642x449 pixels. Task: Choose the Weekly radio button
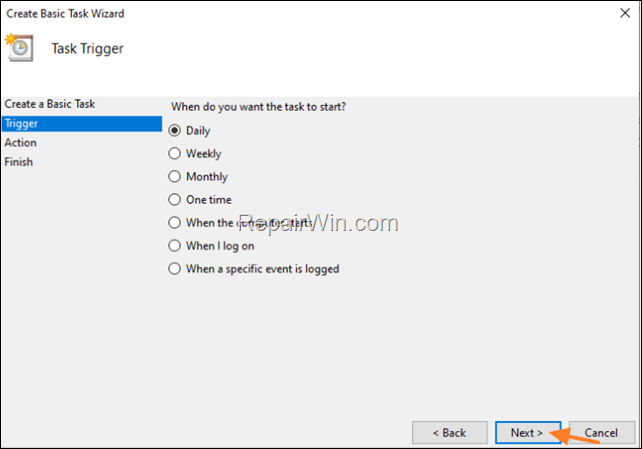175,154
